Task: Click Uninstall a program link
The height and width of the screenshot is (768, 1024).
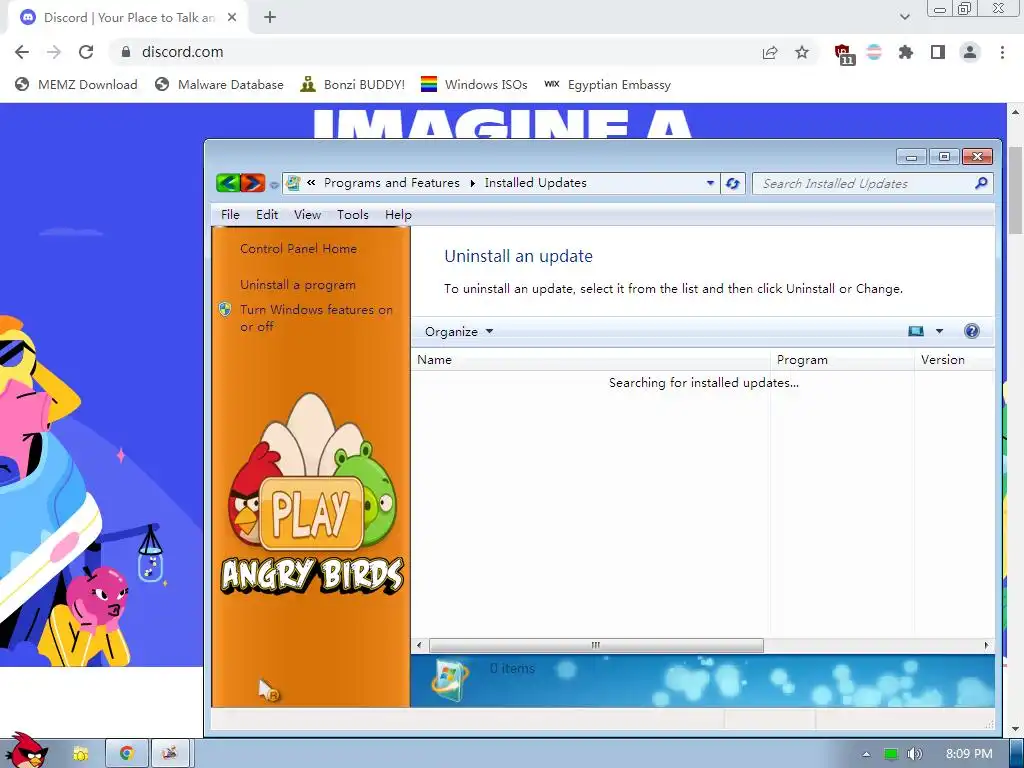Action: click(x=298, y=285)
